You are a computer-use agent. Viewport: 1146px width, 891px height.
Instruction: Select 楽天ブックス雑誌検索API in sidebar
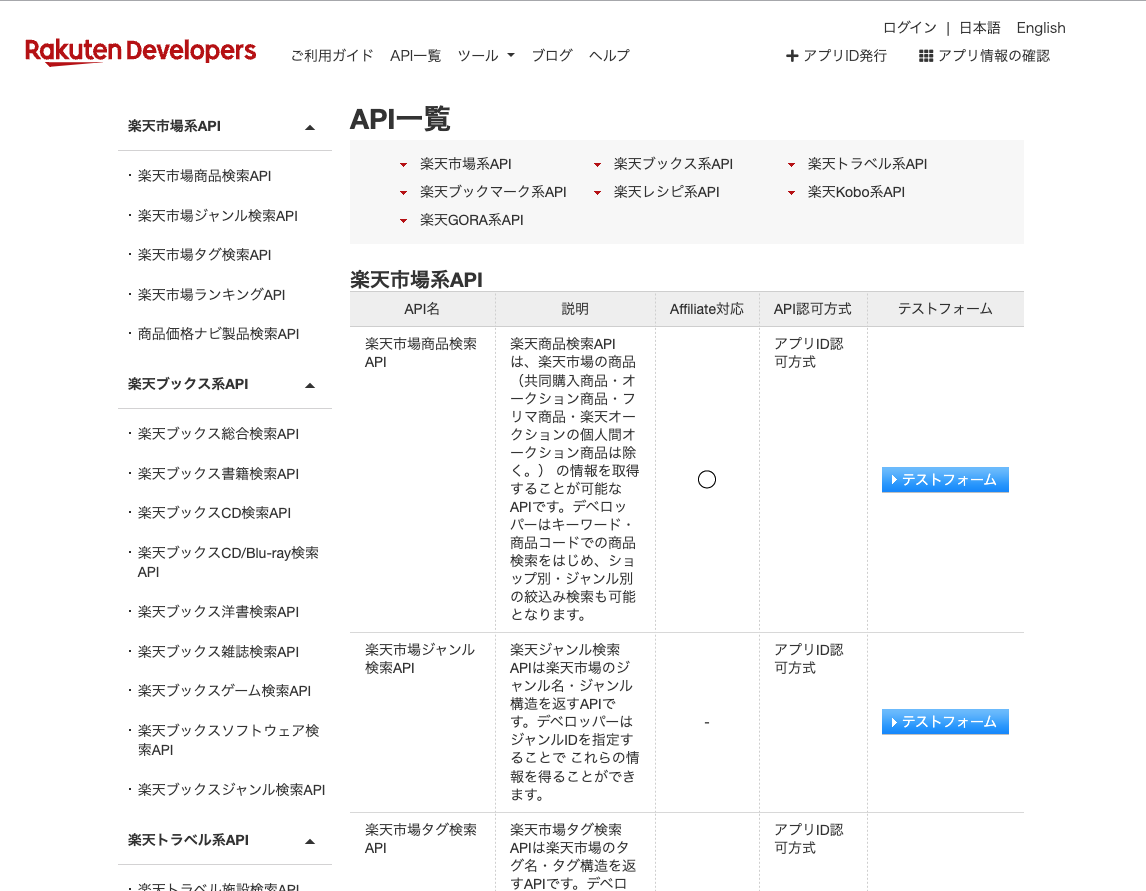[219, 652]
